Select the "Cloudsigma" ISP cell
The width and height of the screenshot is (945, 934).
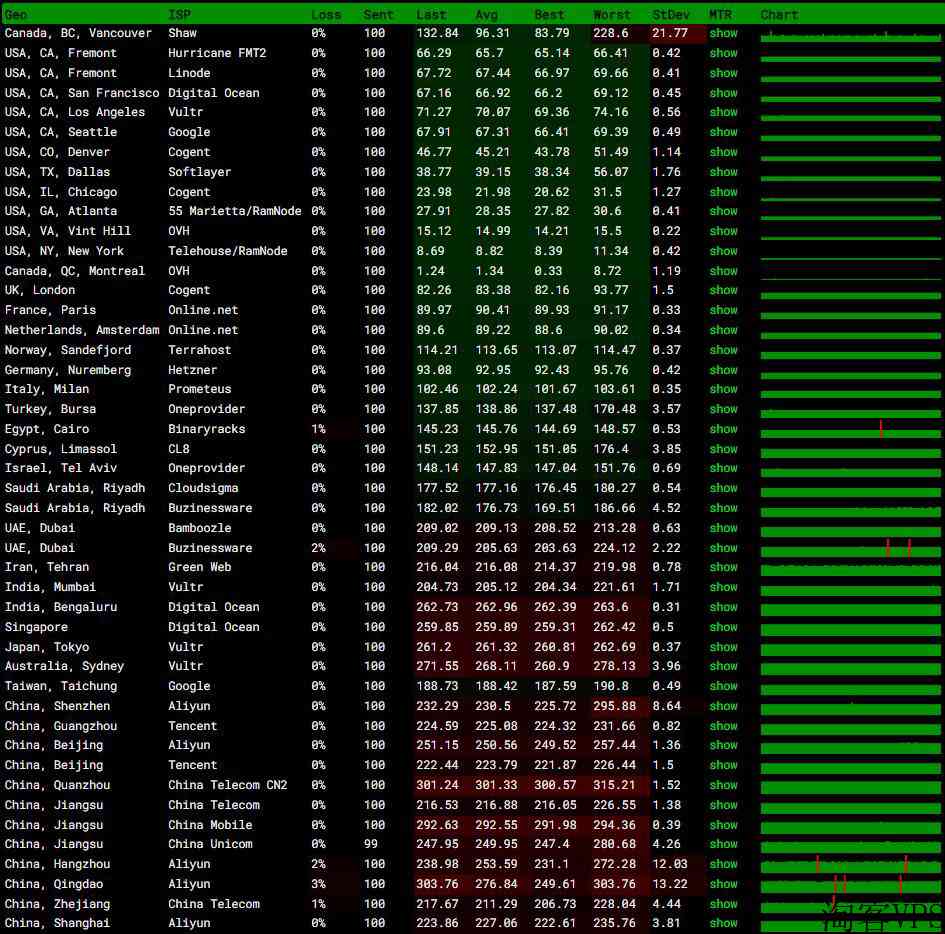tap(203, 487)
